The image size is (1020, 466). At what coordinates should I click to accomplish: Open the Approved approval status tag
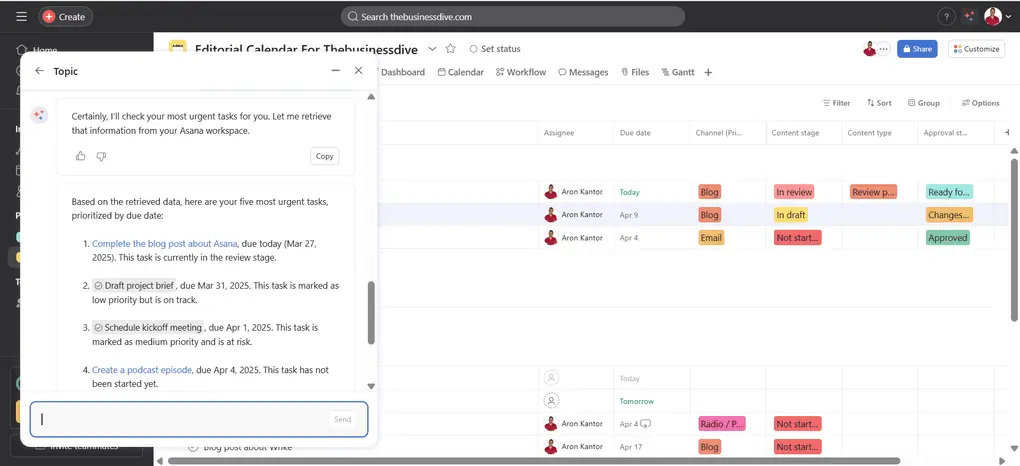[x=948, y=238]
